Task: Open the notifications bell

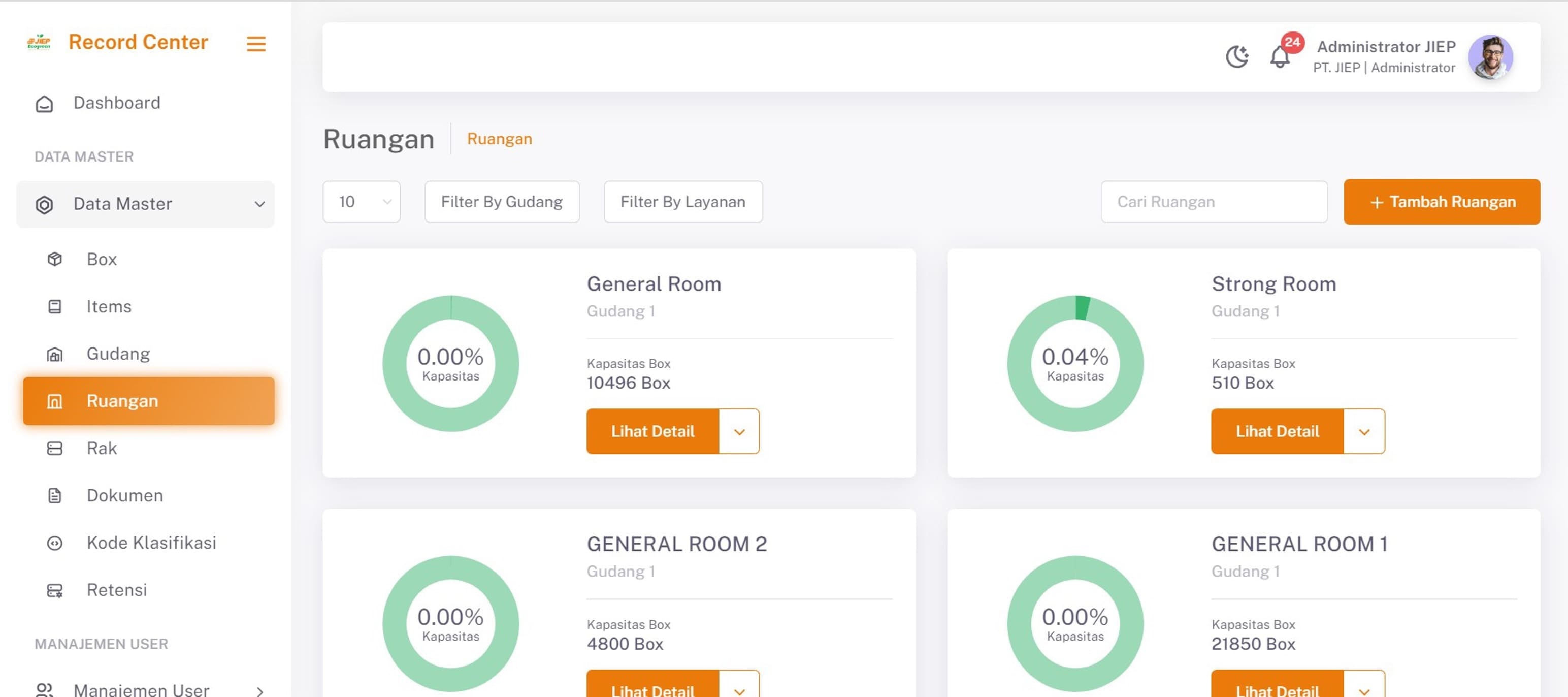Action: [1280, 57]
